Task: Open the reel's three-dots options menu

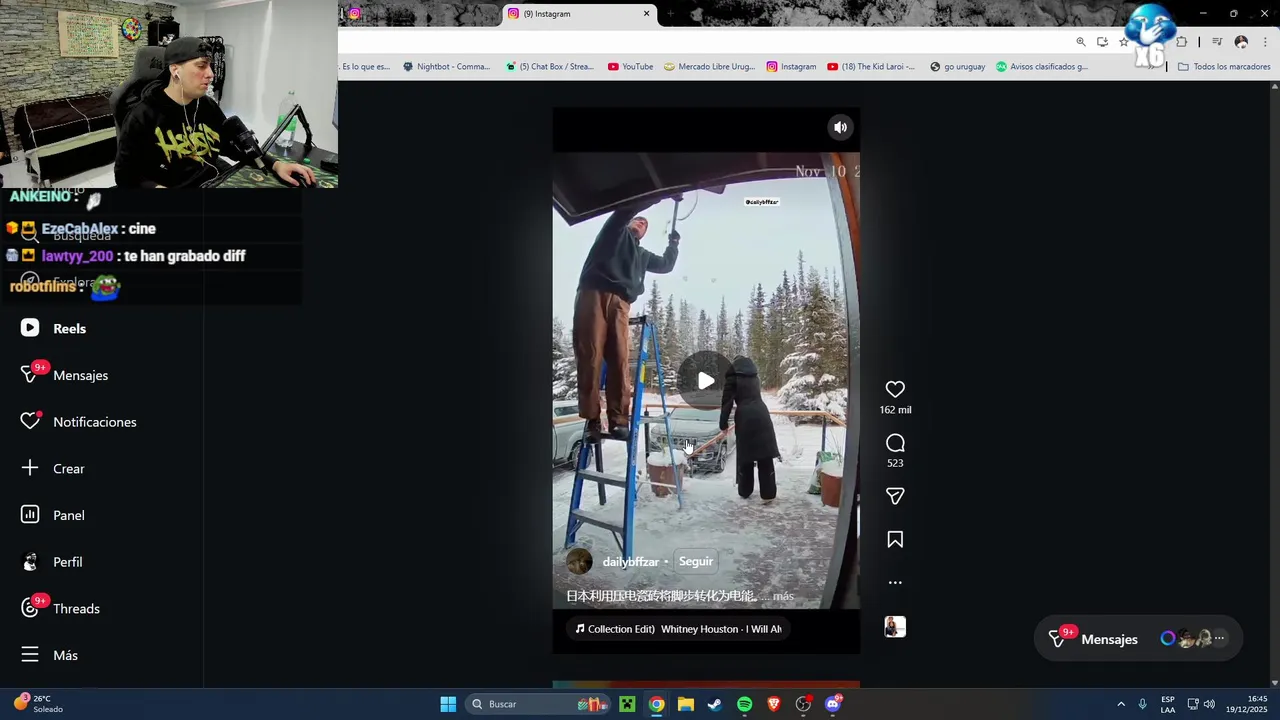Action: click(x=895, y=582)
